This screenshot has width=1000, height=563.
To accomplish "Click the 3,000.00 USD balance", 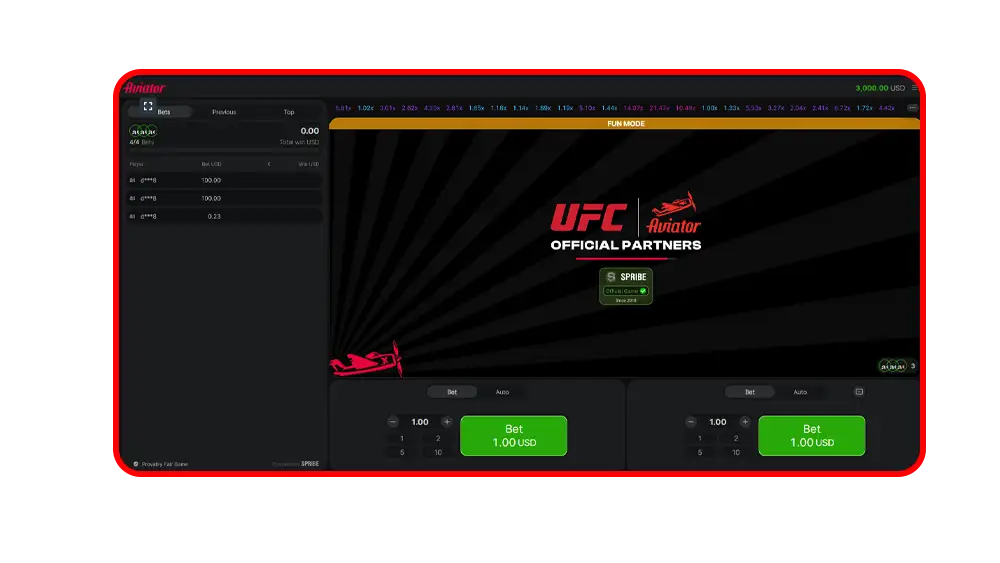I will pos(880,88).
